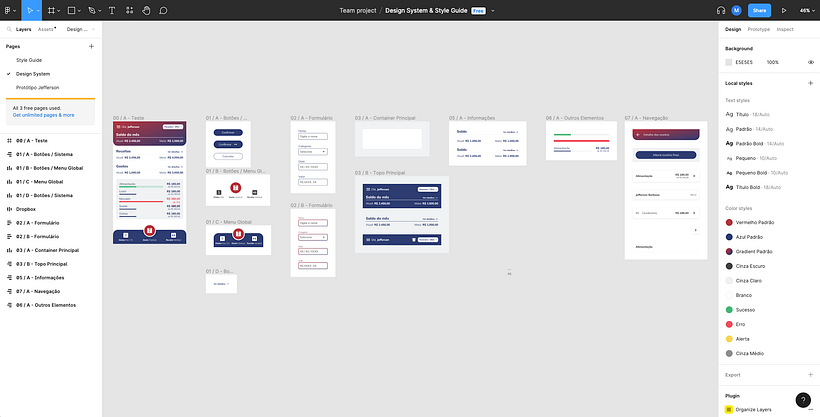820x417 pixels.
Task: Click the Pequeno Bold Ag icon
Action: (729, 173)
